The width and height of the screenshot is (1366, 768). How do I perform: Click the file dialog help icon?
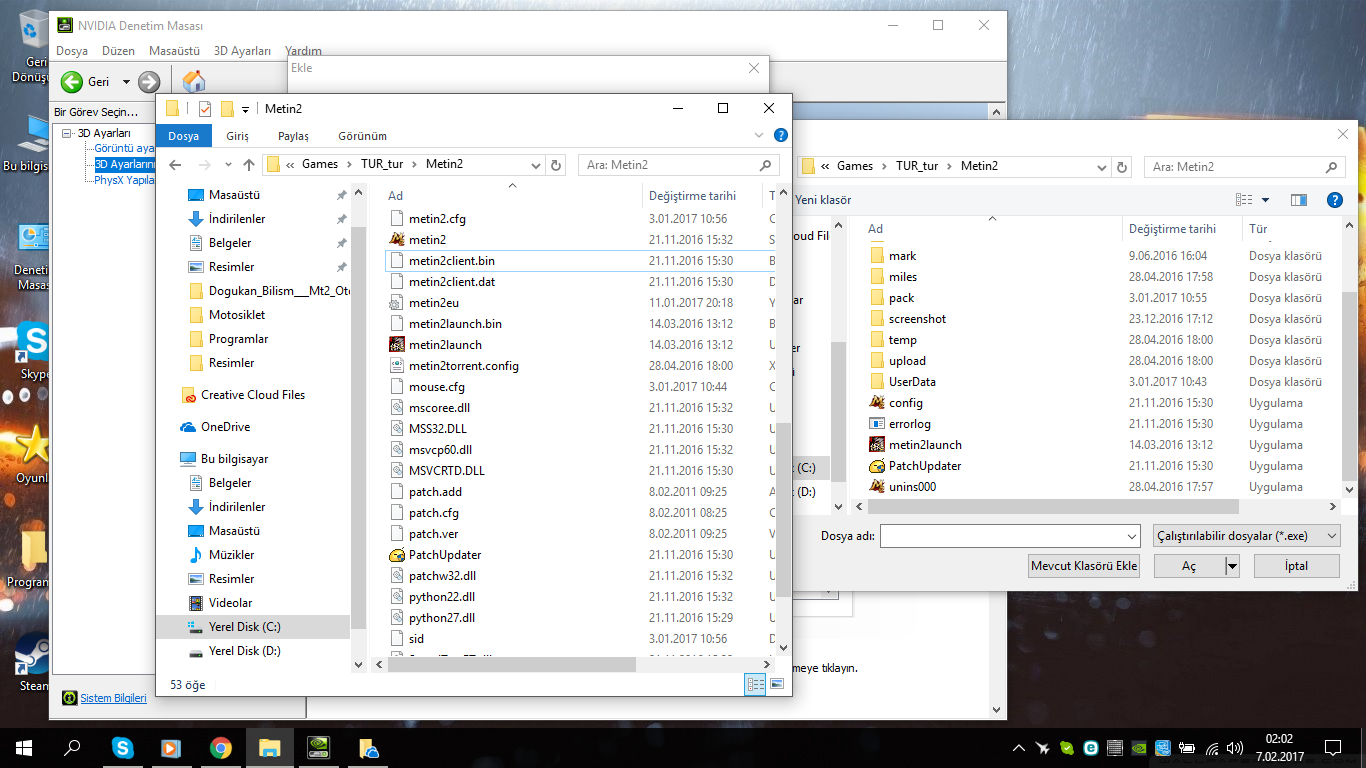pos(1334,200)
